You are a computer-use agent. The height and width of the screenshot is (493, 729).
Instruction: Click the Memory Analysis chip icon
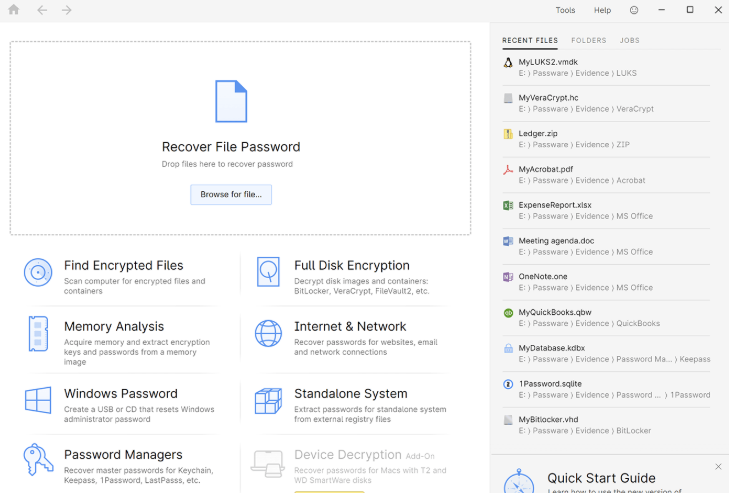[x=38, y=333]
